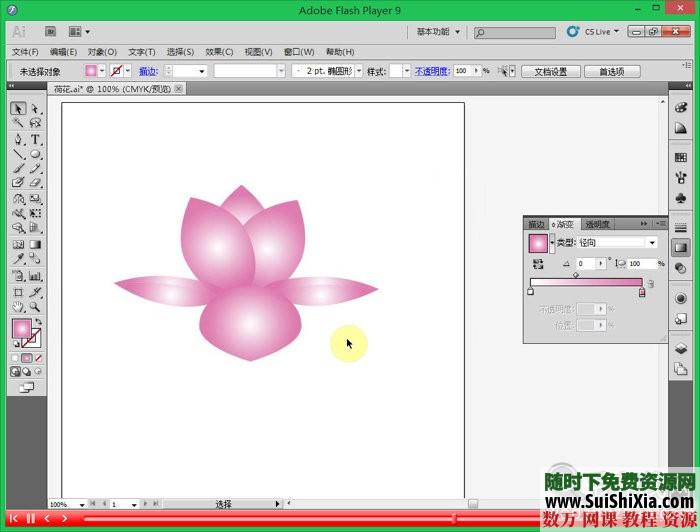Click the 文档设置 button

pyautogui.click(x=551, y=71)
